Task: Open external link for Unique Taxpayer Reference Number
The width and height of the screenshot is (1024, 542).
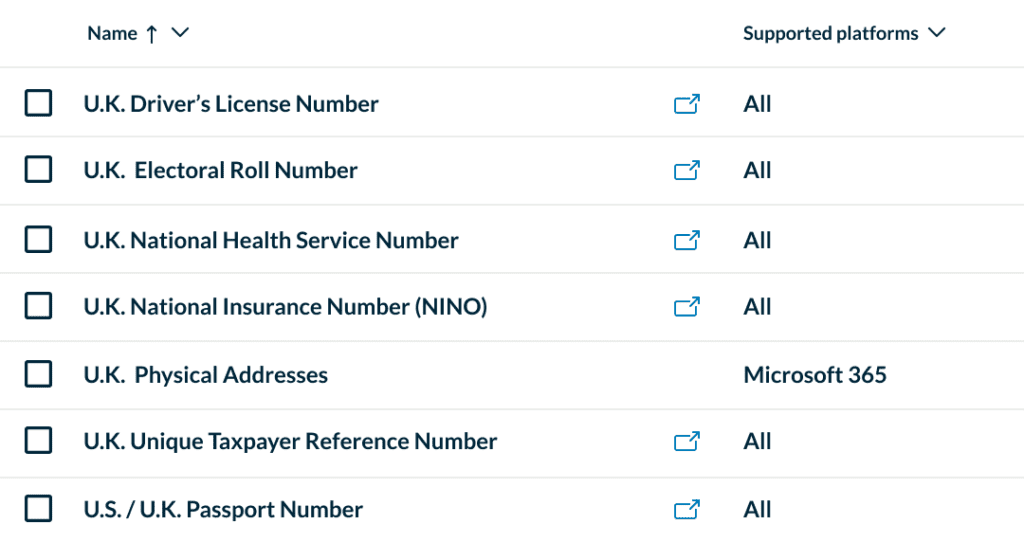Action: (x=686, y=442)
